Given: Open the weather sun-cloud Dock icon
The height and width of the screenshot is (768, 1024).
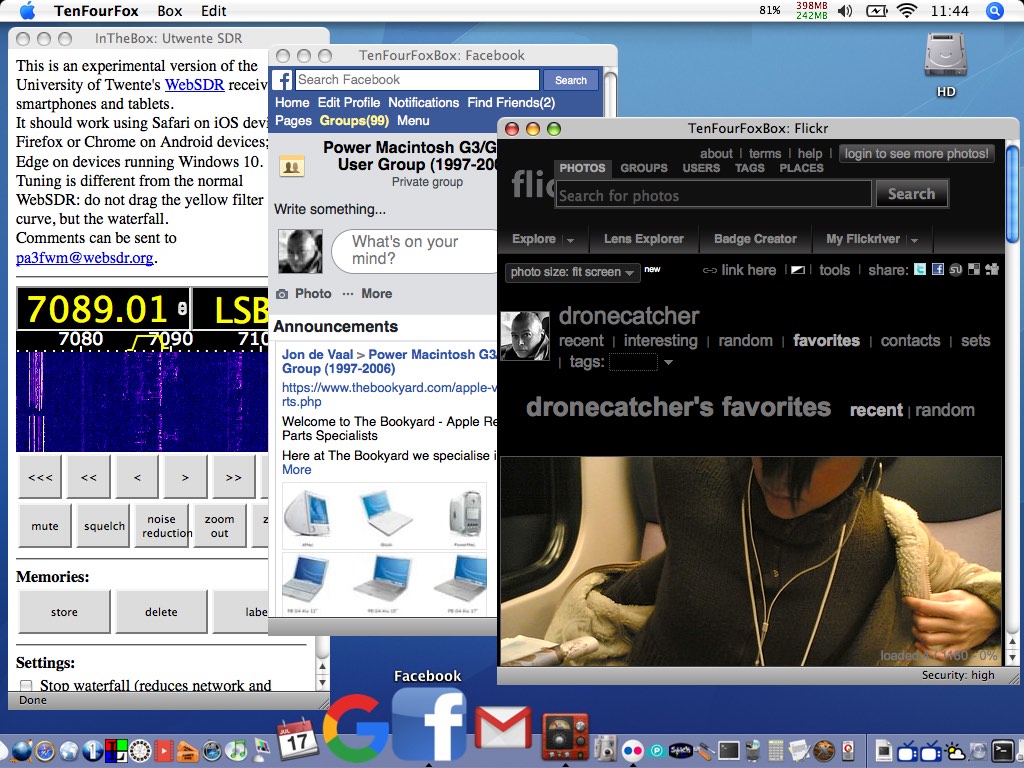Looking at the screenshot, I should pos(953,751).
